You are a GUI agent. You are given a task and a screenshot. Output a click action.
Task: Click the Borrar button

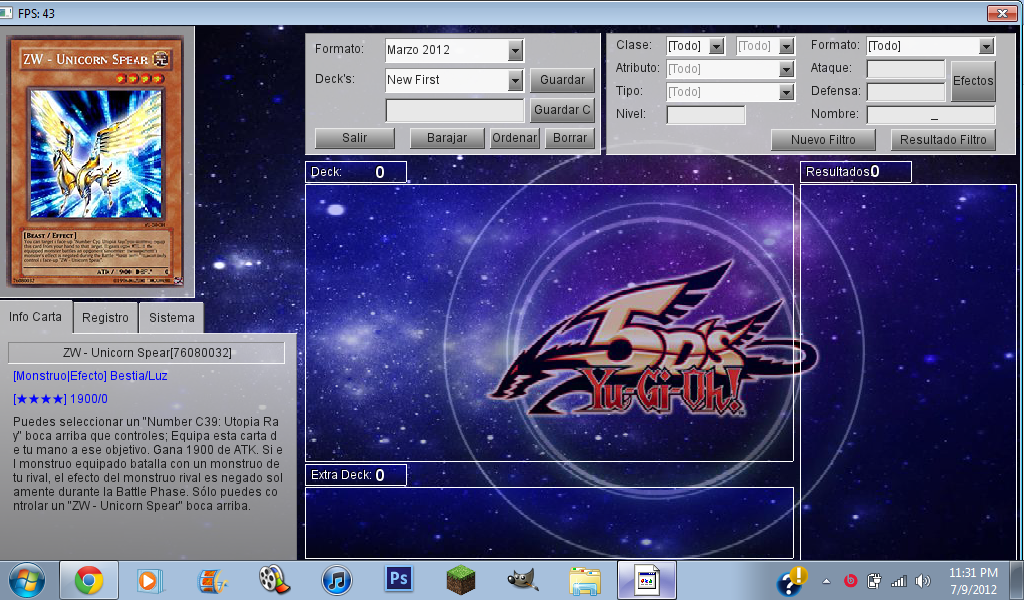click(570, 138)
